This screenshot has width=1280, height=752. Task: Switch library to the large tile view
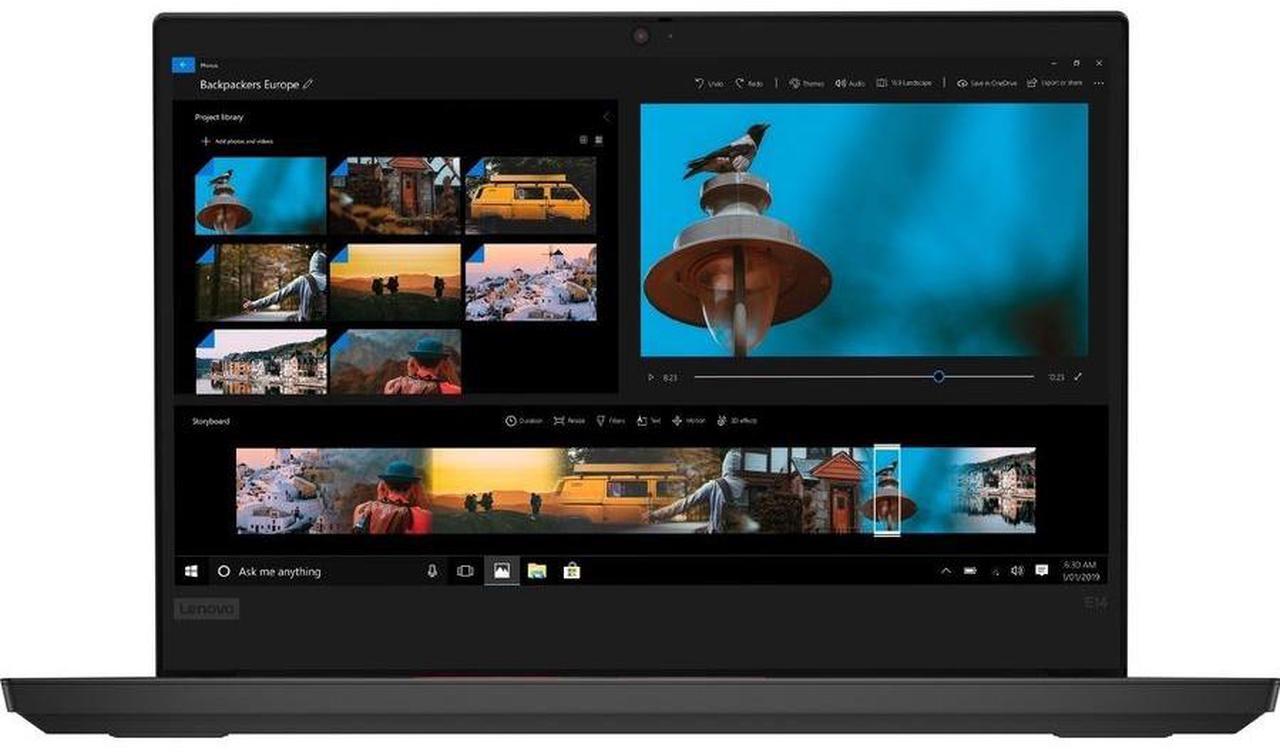coord(598,141)
